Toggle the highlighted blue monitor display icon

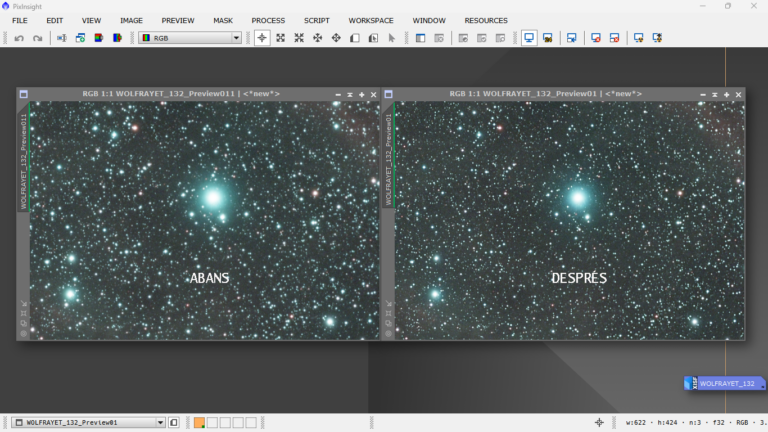529,38
